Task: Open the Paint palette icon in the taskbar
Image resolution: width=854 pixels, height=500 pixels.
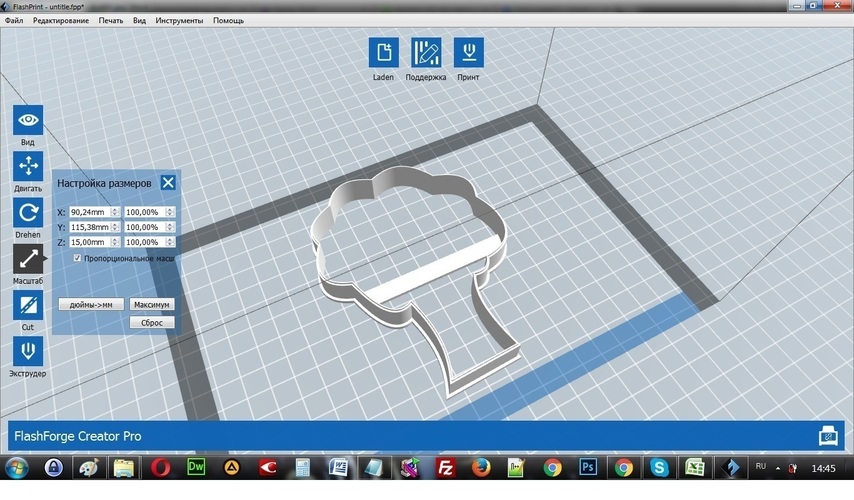Action: [x=89, y=467]
